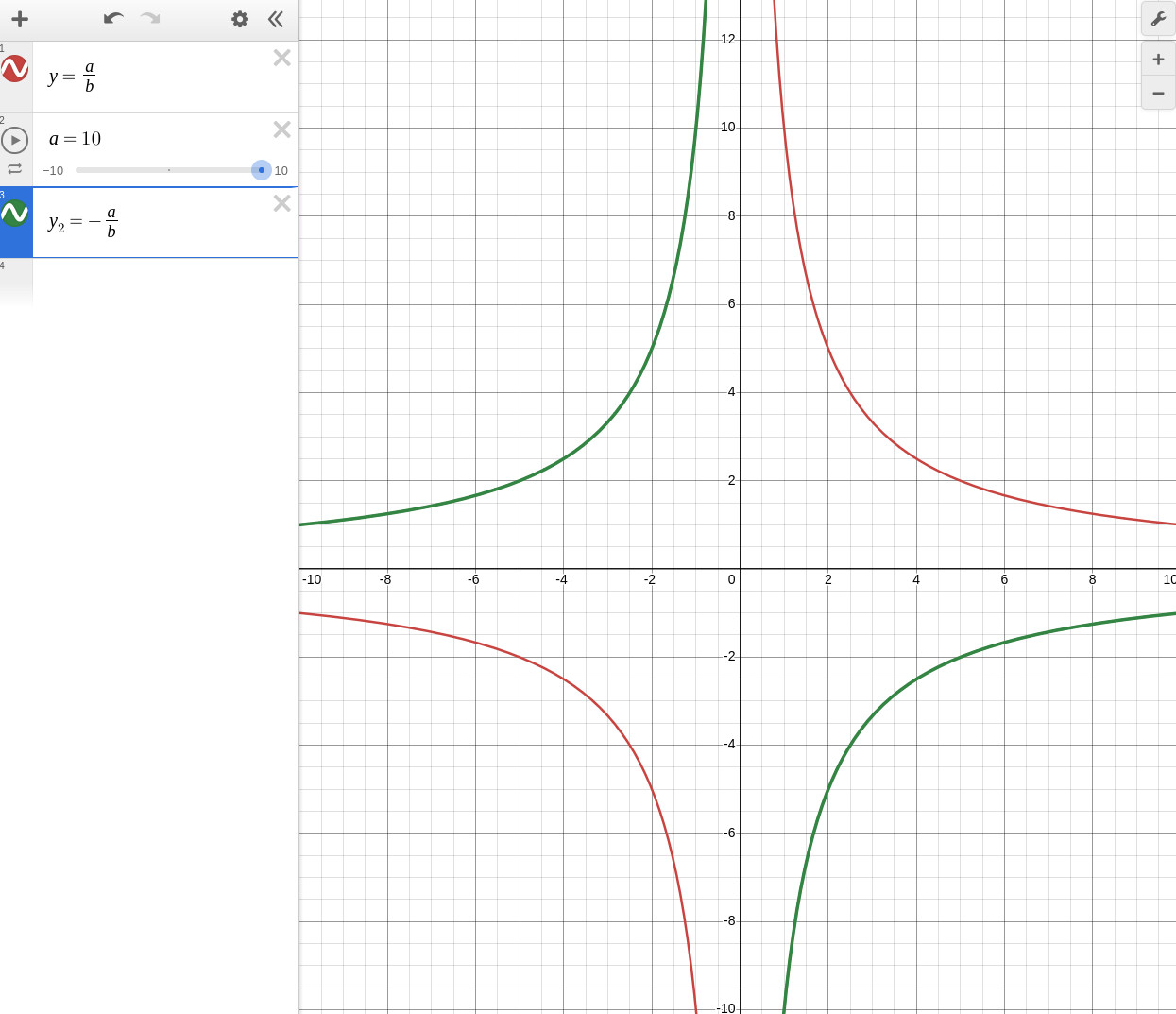Undo the last action
Image resolution: width=1176 pixels, height=1014 pixels.
click(x=113, y=19)
